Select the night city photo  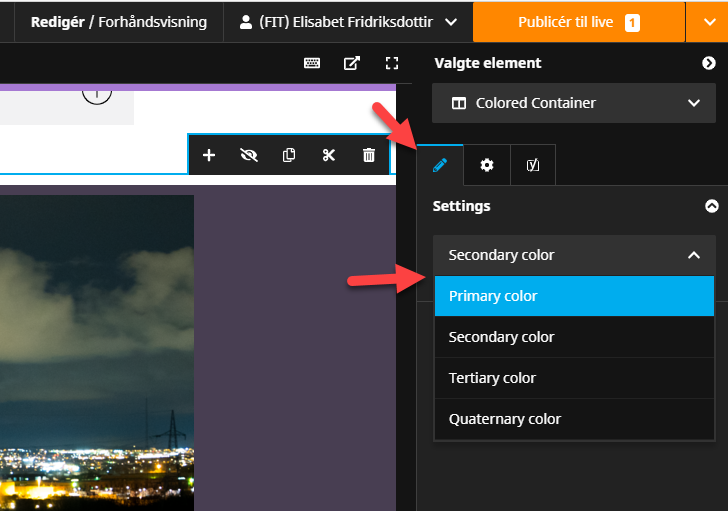[97, 353]
